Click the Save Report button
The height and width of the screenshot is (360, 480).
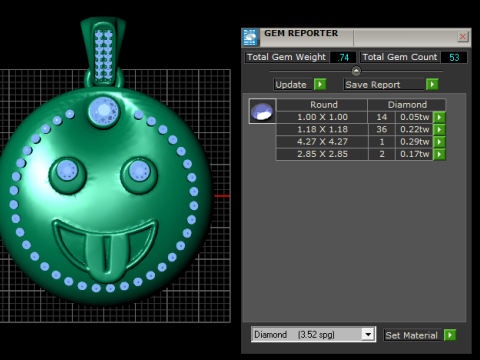pos(384,85)
